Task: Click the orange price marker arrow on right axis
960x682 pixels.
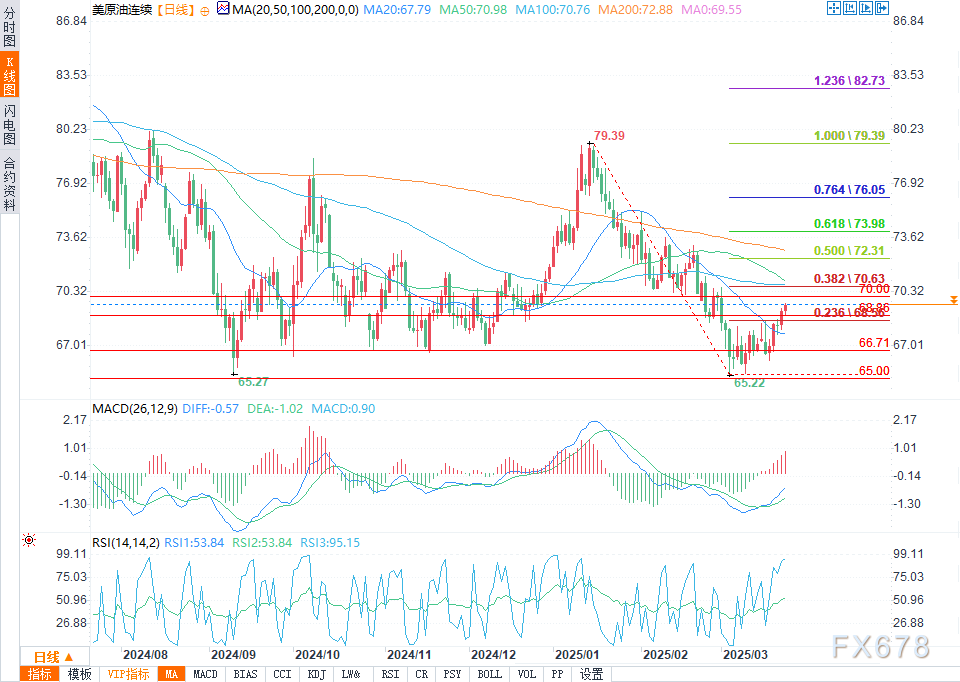Action: (953, 300)
